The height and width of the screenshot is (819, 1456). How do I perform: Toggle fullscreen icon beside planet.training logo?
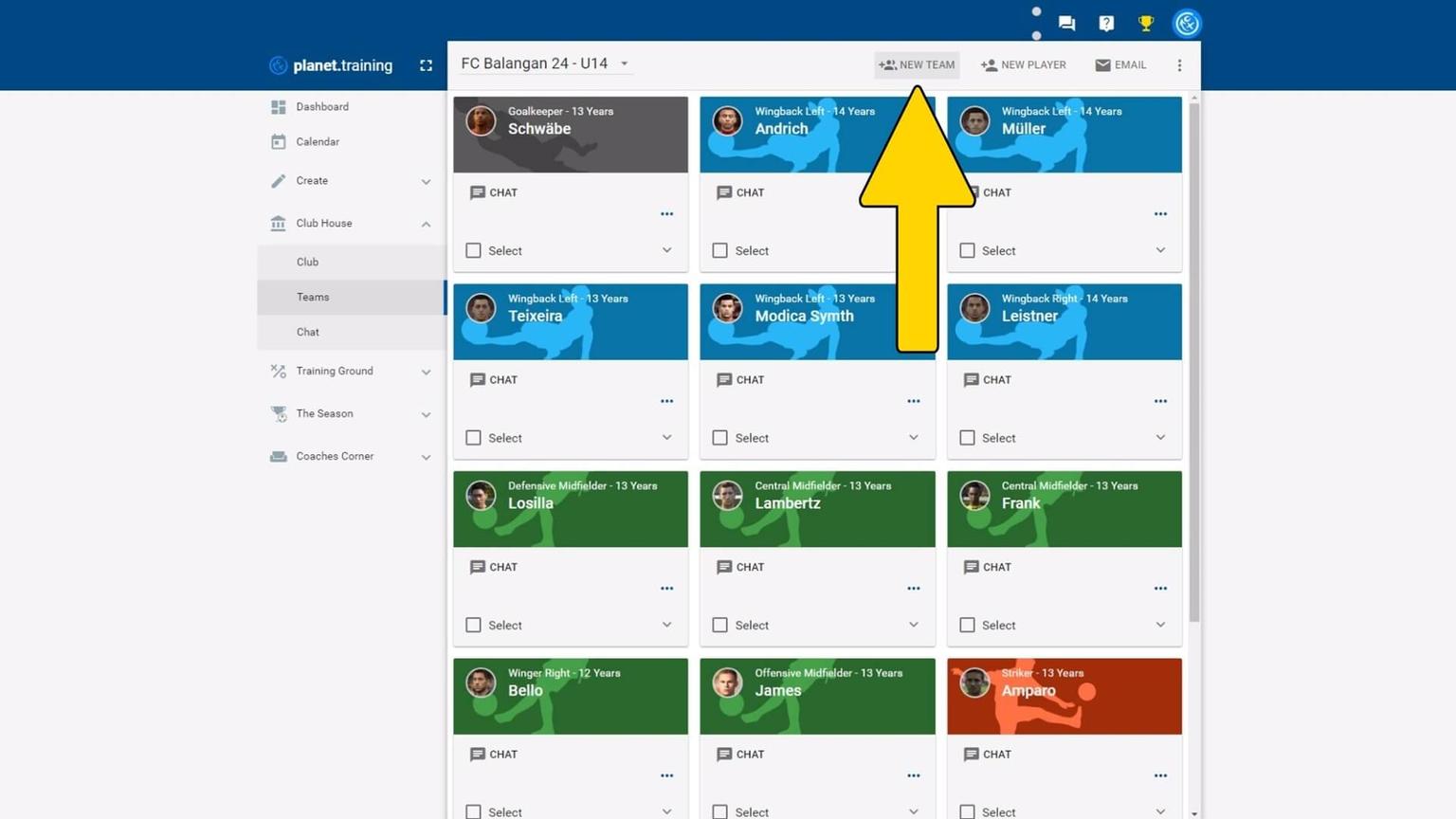click(x=426, y=65)
